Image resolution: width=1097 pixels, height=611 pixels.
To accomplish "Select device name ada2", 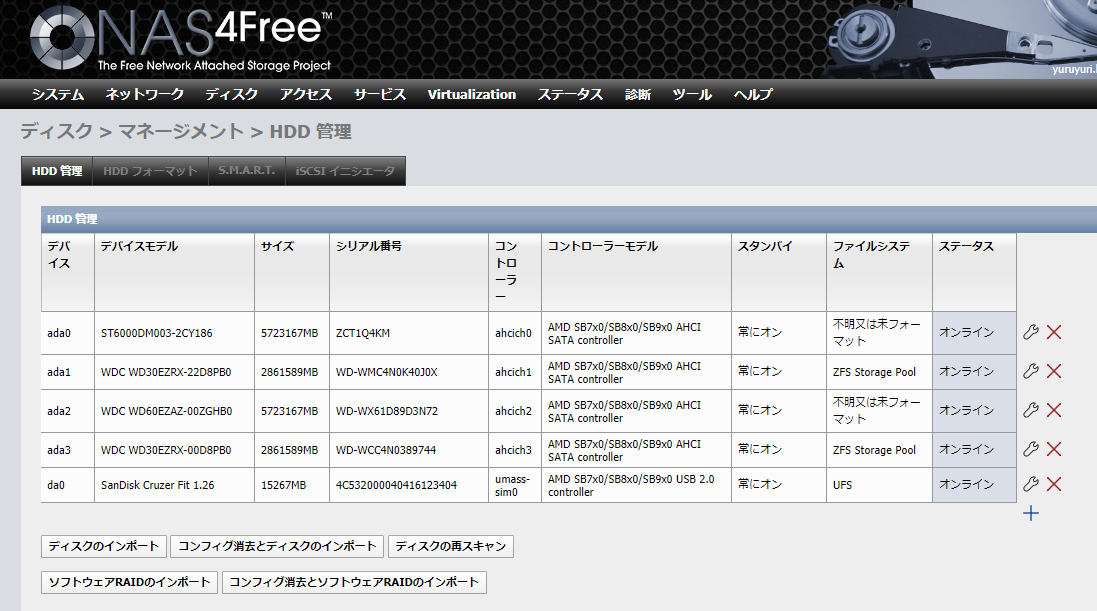I will tap(59, 412).
